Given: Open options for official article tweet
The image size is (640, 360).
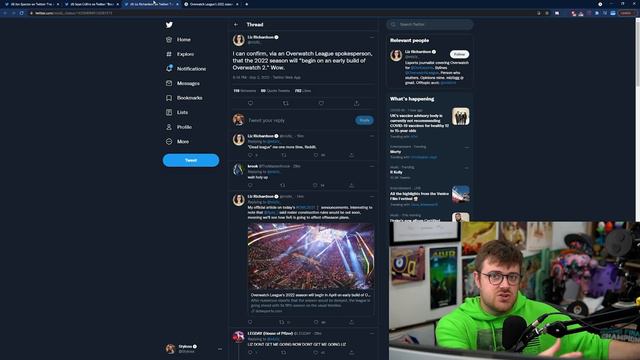Looking at the screenshot, I should (x=371, y=196).
